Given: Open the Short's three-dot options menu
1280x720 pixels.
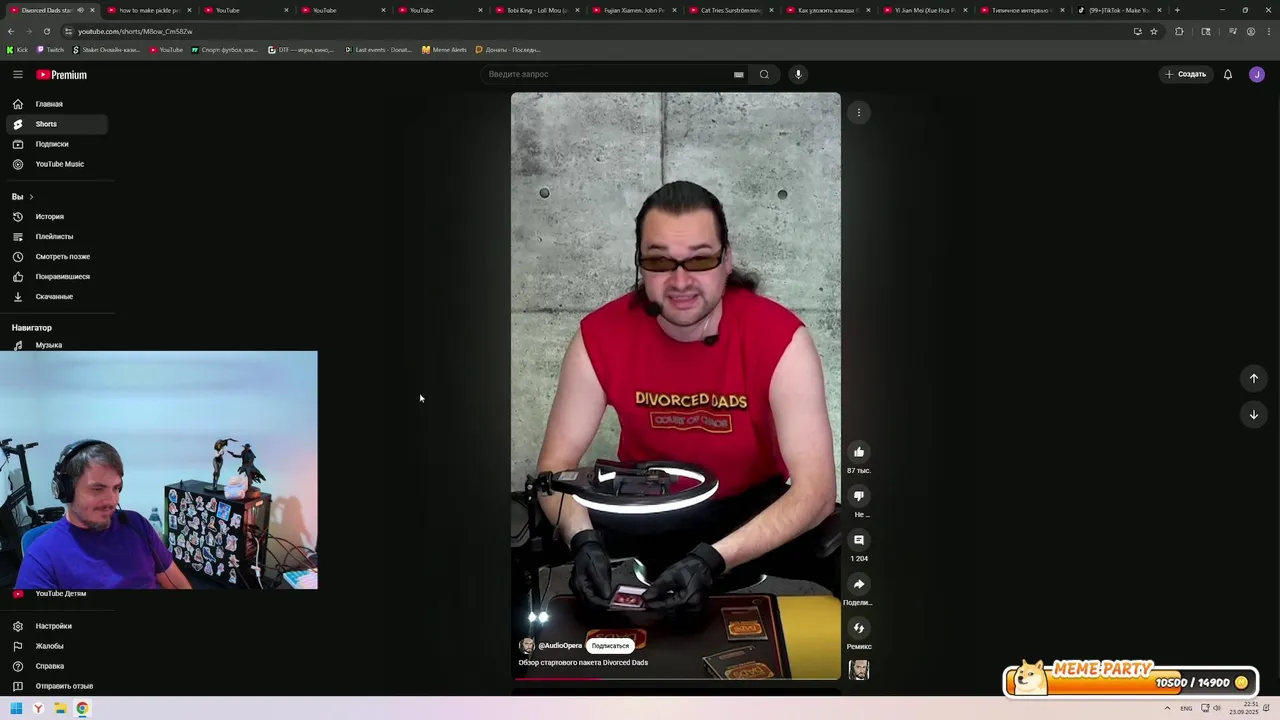Looking at the screenshot, I should 859,112.
